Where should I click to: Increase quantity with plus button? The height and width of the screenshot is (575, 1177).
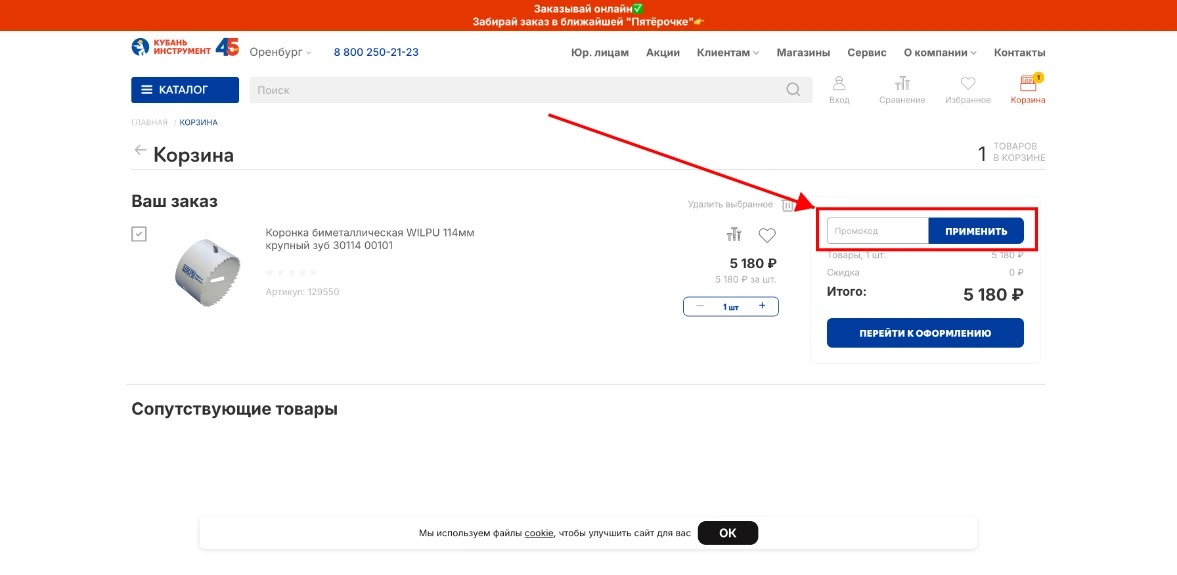[762, 306]
